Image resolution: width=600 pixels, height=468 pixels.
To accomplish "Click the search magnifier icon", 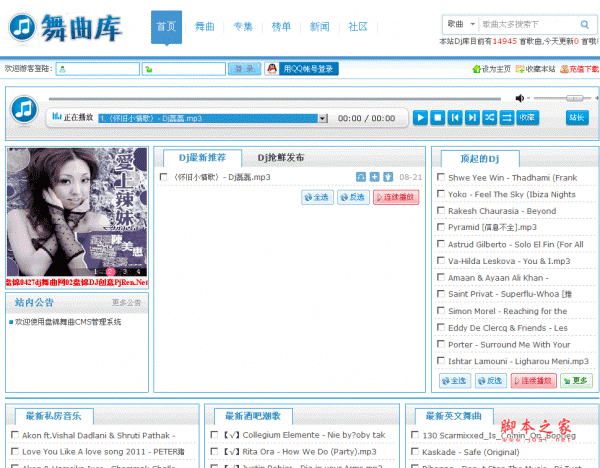I will pos(584,24).
